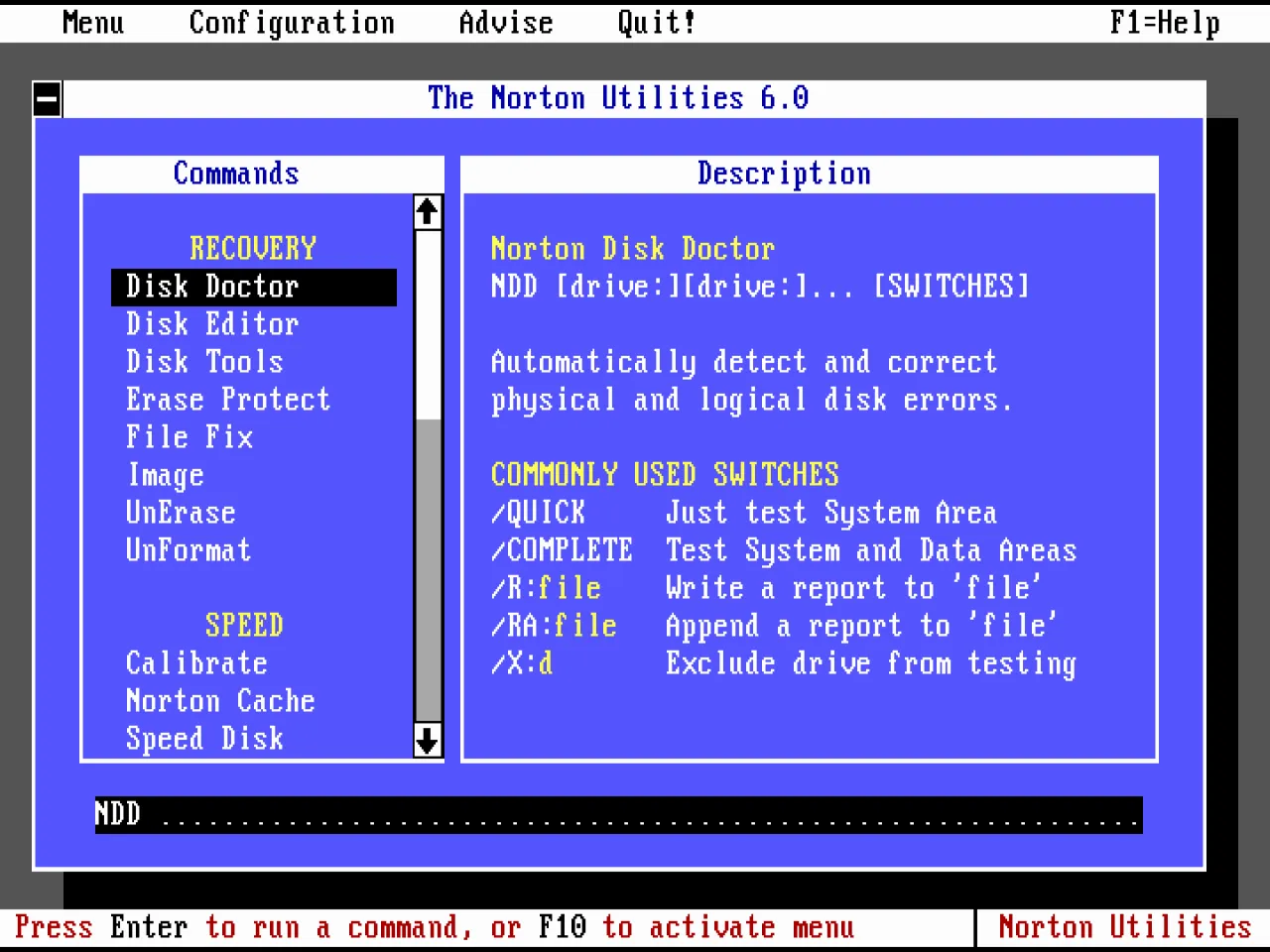
Task: Select Speed Disk from the list
Action: 204,739
